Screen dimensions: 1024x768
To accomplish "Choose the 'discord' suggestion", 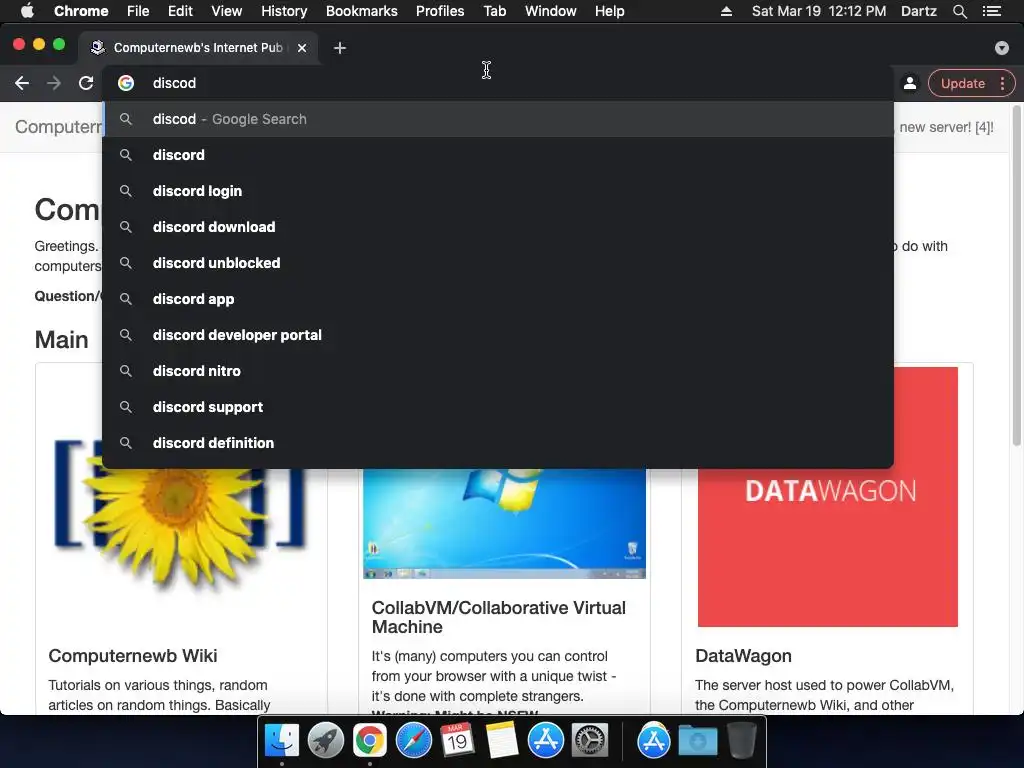I will (498, 155).
